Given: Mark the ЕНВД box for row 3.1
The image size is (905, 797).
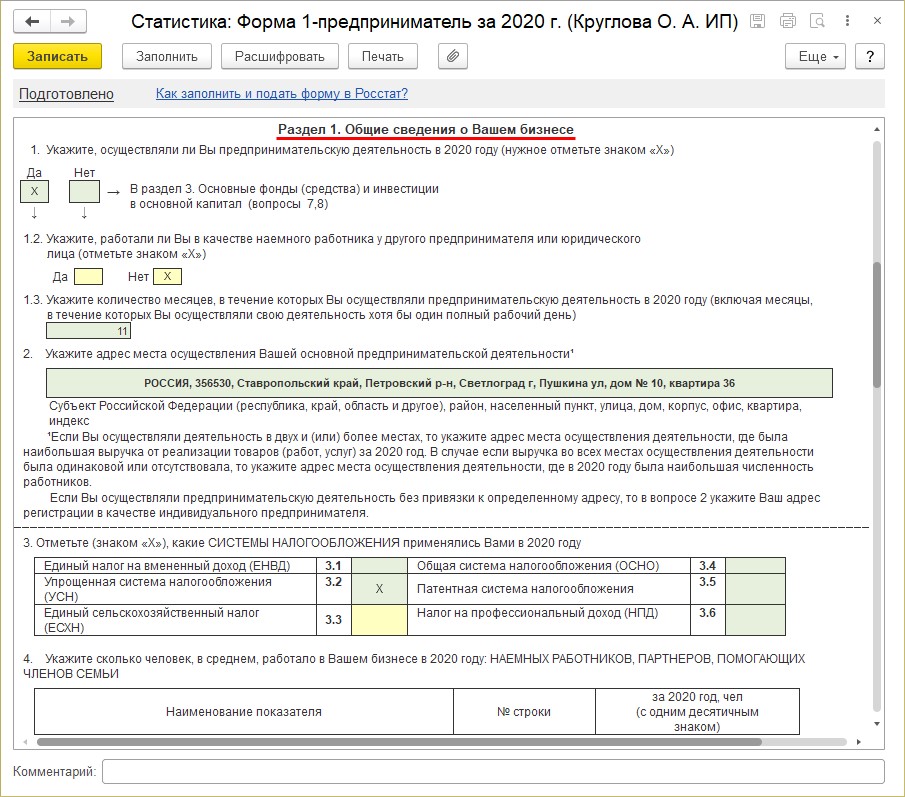Looking at the screenshot, I should coord(379,566).
